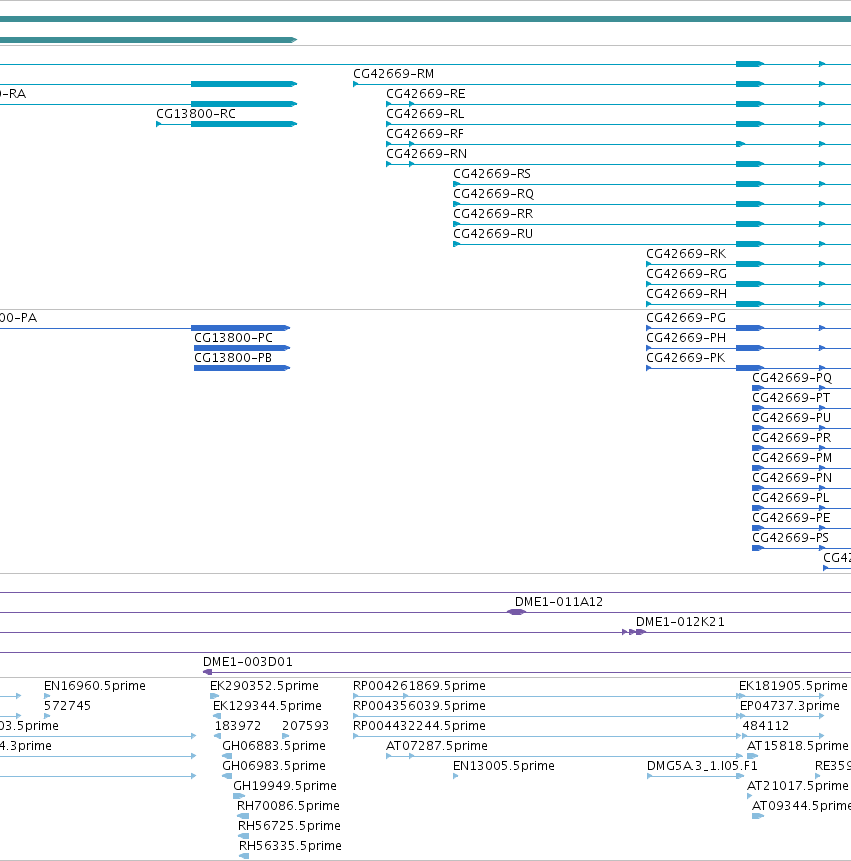This screenshot has width=851, height=861.
Task: Click EST GH06983.5prime label
Action: click(x=274, y=765)
